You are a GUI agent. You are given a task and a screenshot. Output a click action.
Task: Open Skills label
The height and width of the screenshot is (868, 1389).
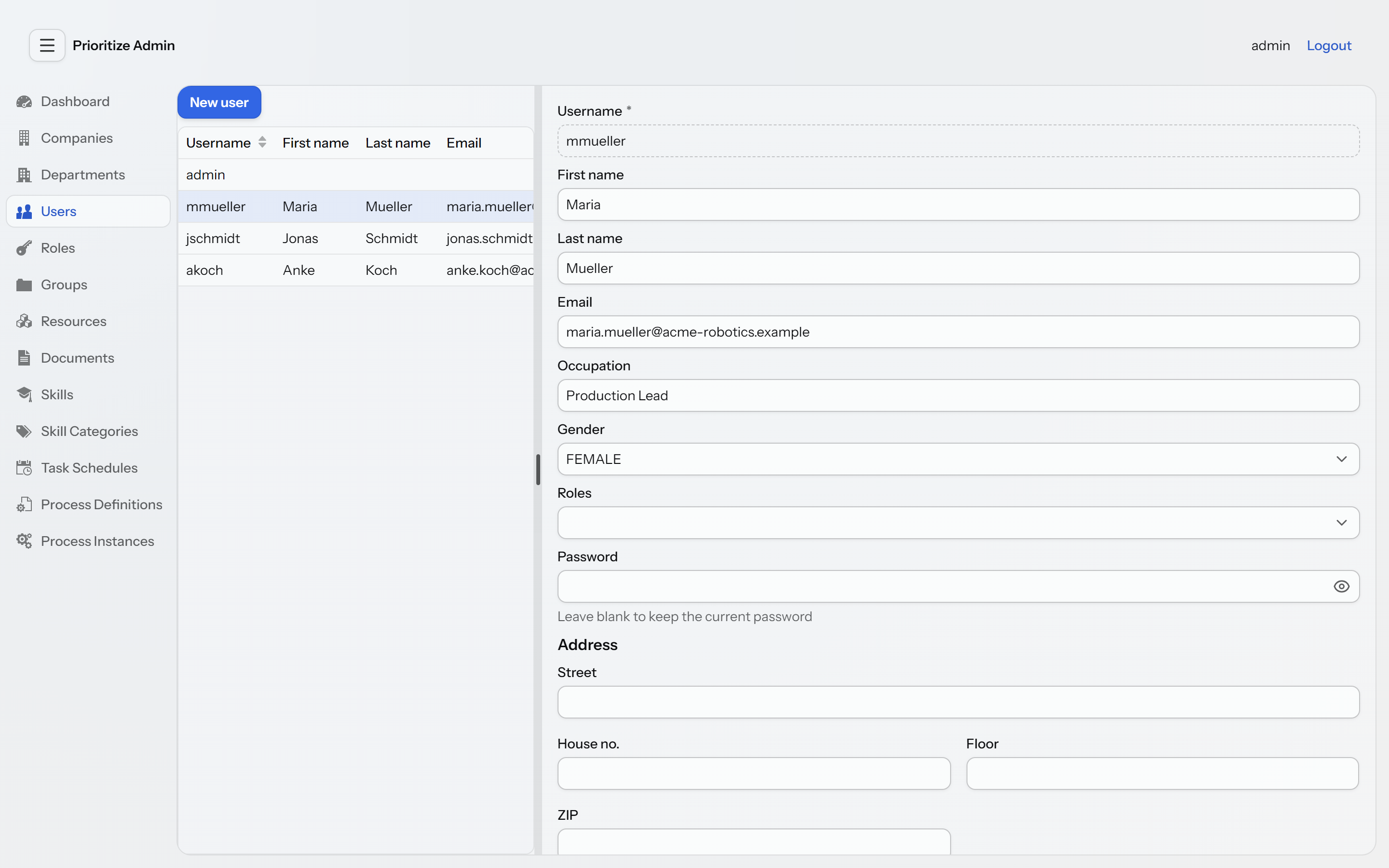tap(57, 395)
